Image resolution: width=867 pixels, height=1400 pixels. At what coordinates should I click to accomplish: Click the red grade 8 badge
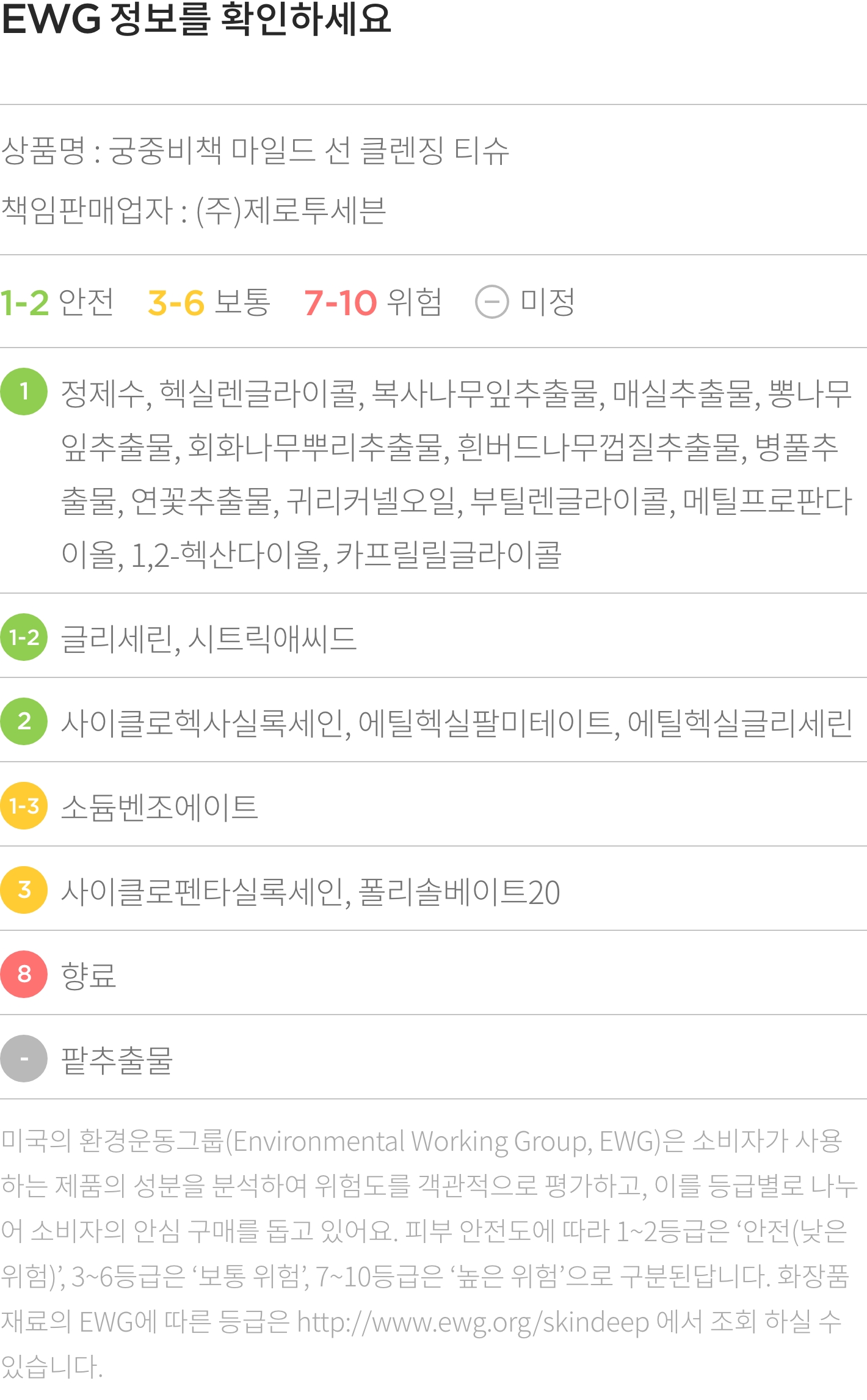tap(24, 974)
